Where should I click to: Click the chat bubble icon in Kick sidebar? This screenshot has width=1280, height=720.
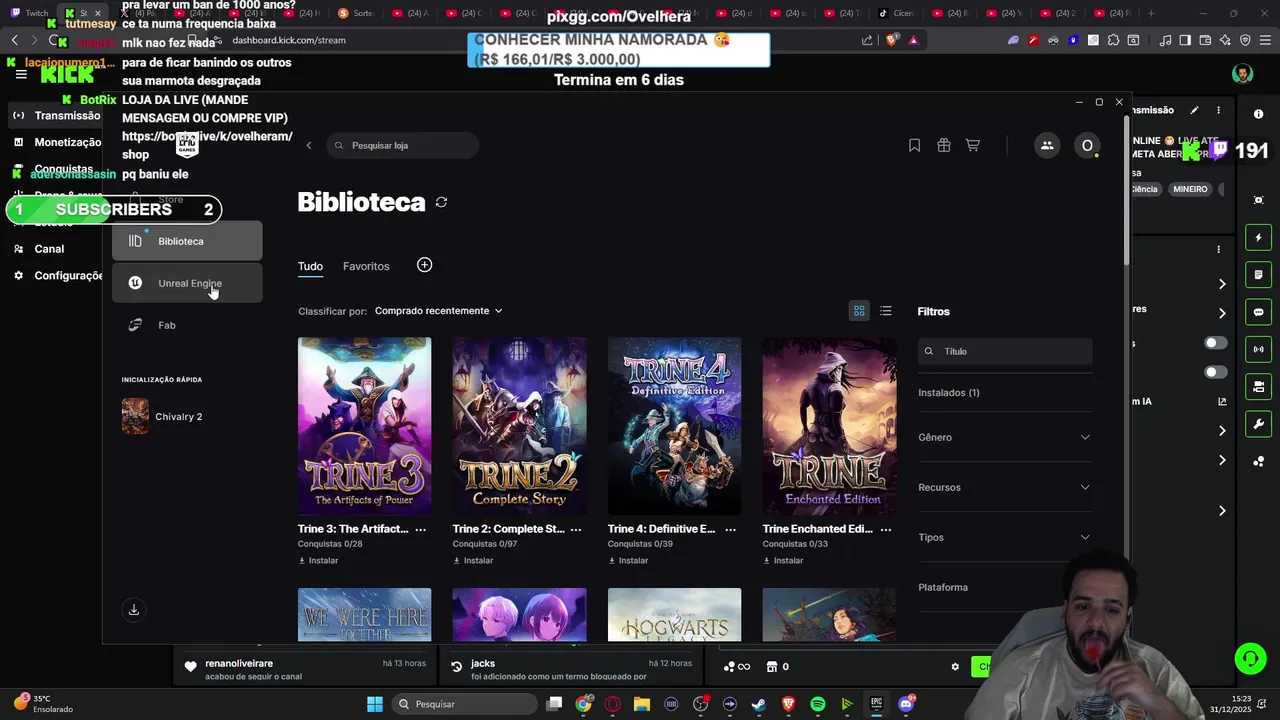point(1258,312)
